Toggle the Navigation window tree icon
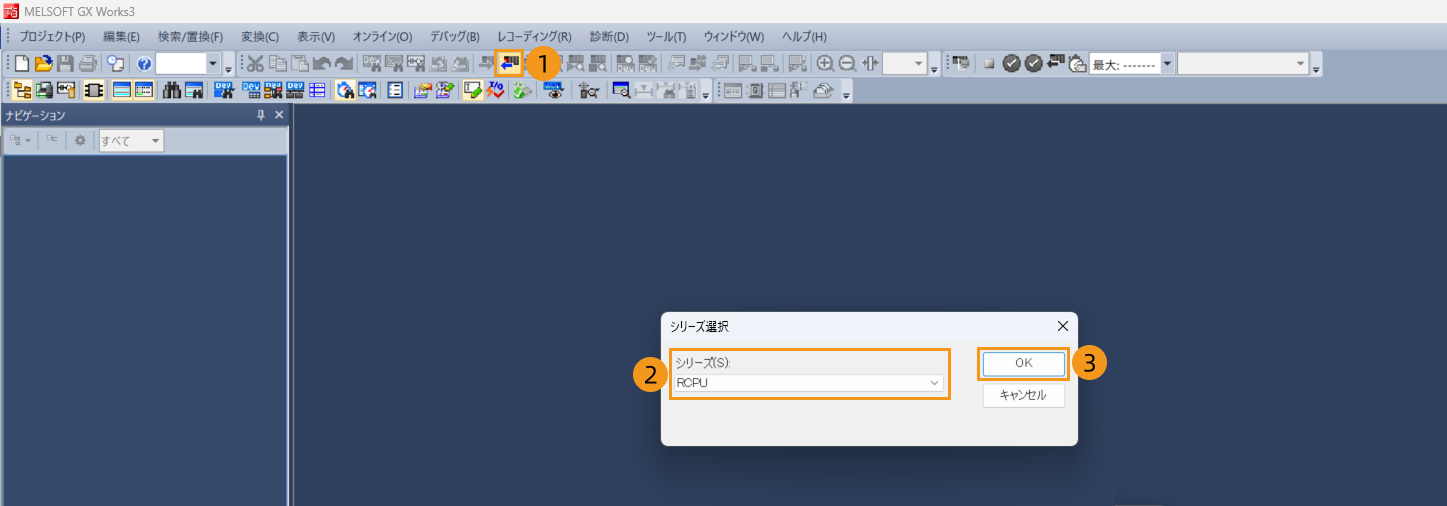Screen dimensions: 1447x506 (22, 90)
